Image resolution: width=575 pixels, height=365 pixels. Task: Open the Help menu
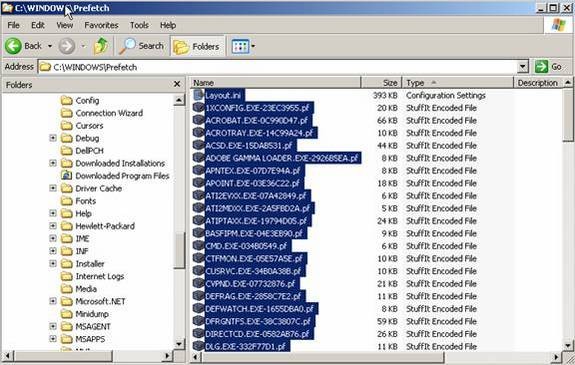coord(168,25)
